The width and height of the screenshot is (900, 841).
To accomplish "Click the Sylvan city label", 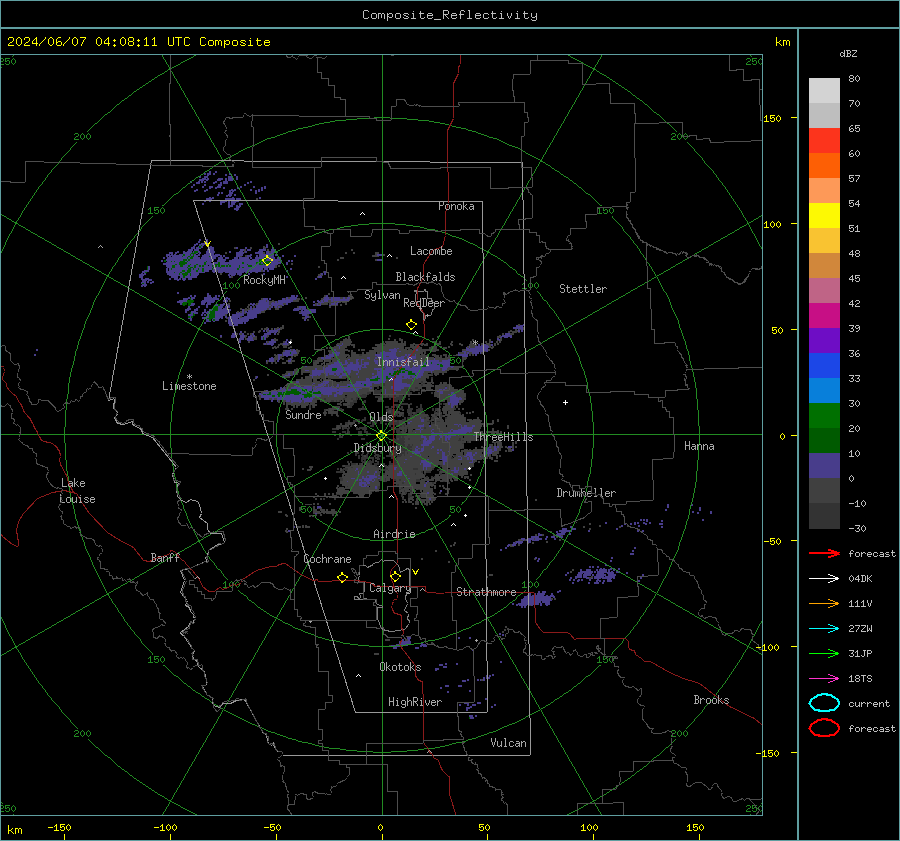I will [x=382, y=295].
